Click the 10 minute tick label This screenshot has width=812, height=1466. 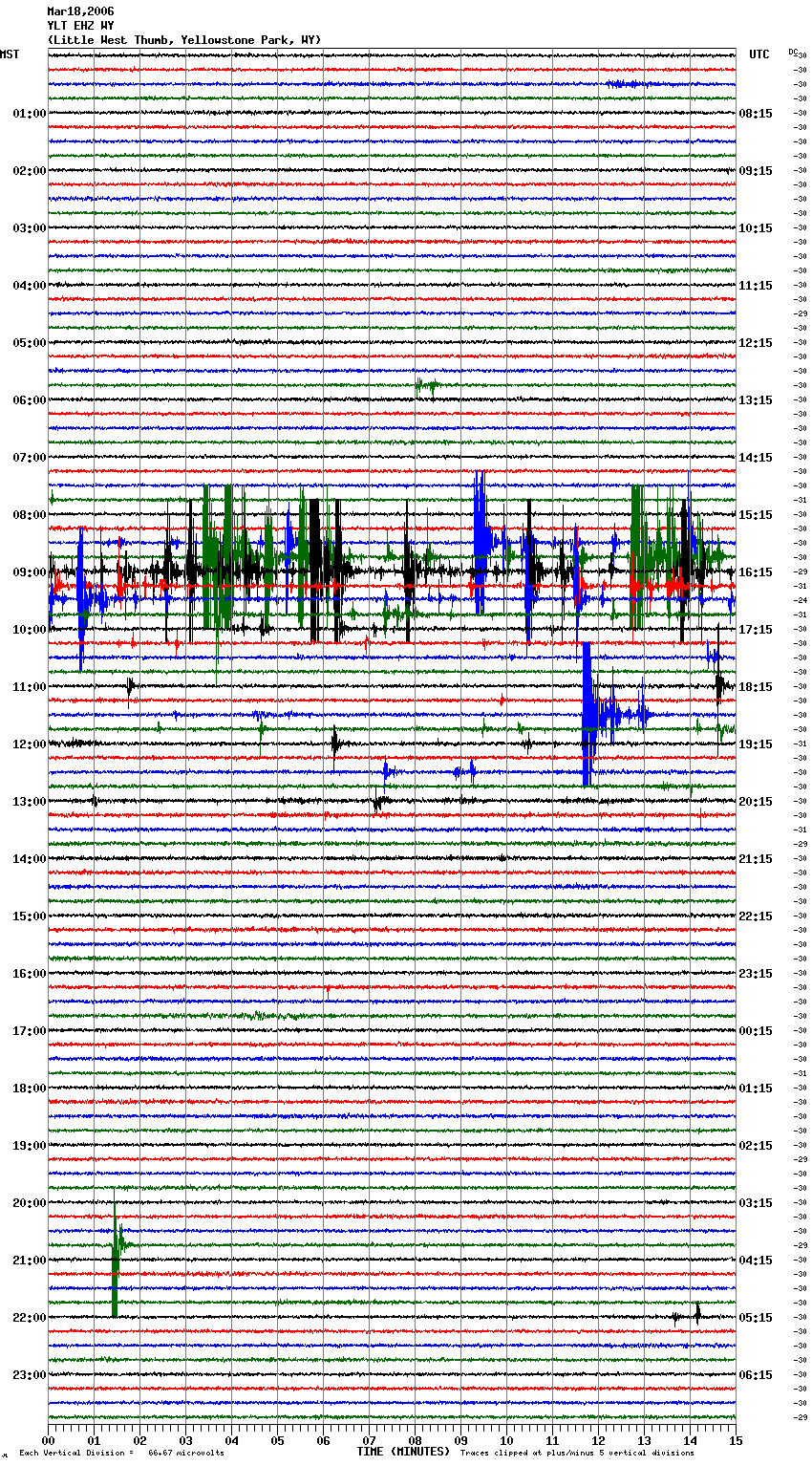[506, 1440]
